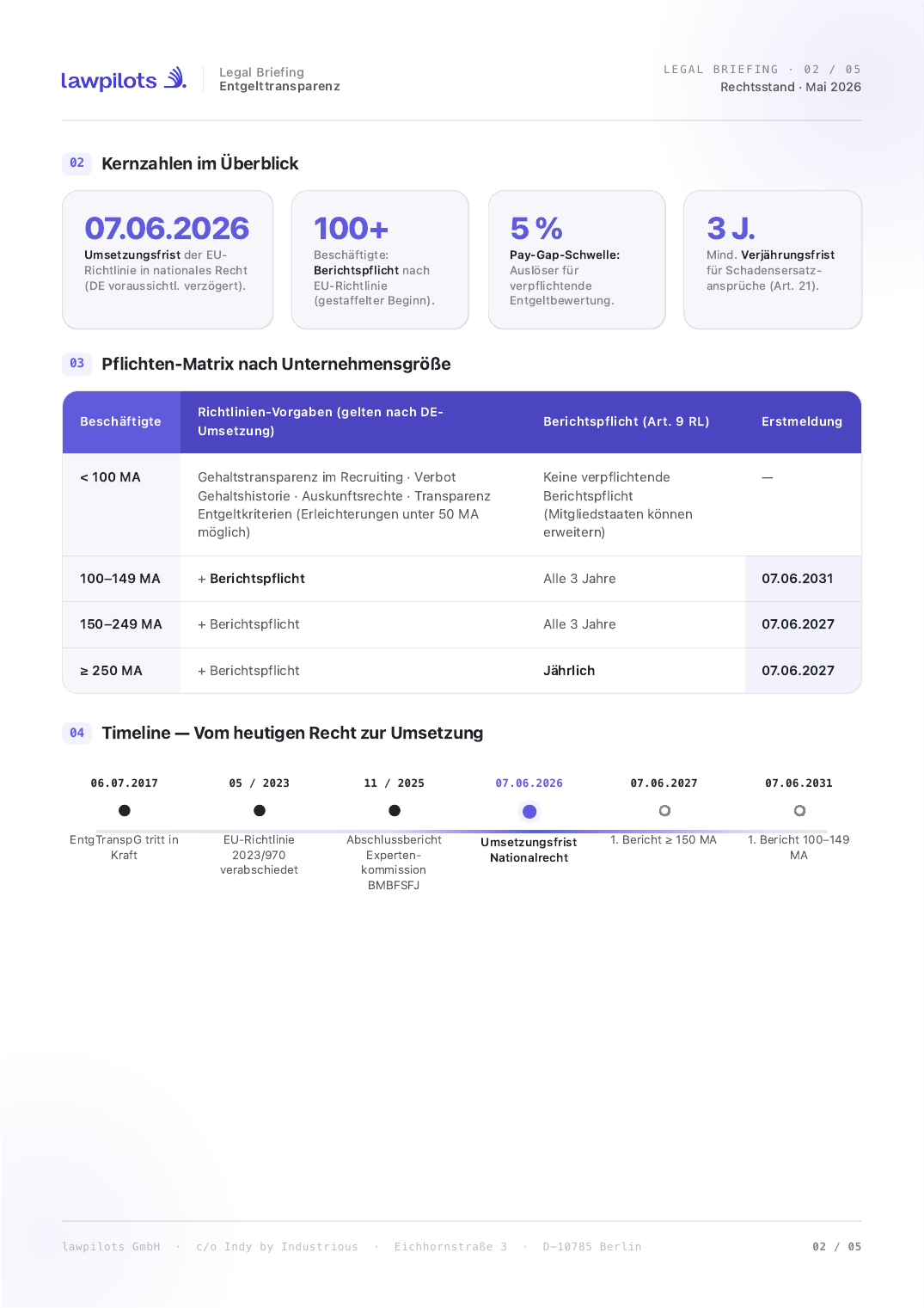
Task: Click the Richtlinien-Vorgaben column header
Action: coord(352,421)
